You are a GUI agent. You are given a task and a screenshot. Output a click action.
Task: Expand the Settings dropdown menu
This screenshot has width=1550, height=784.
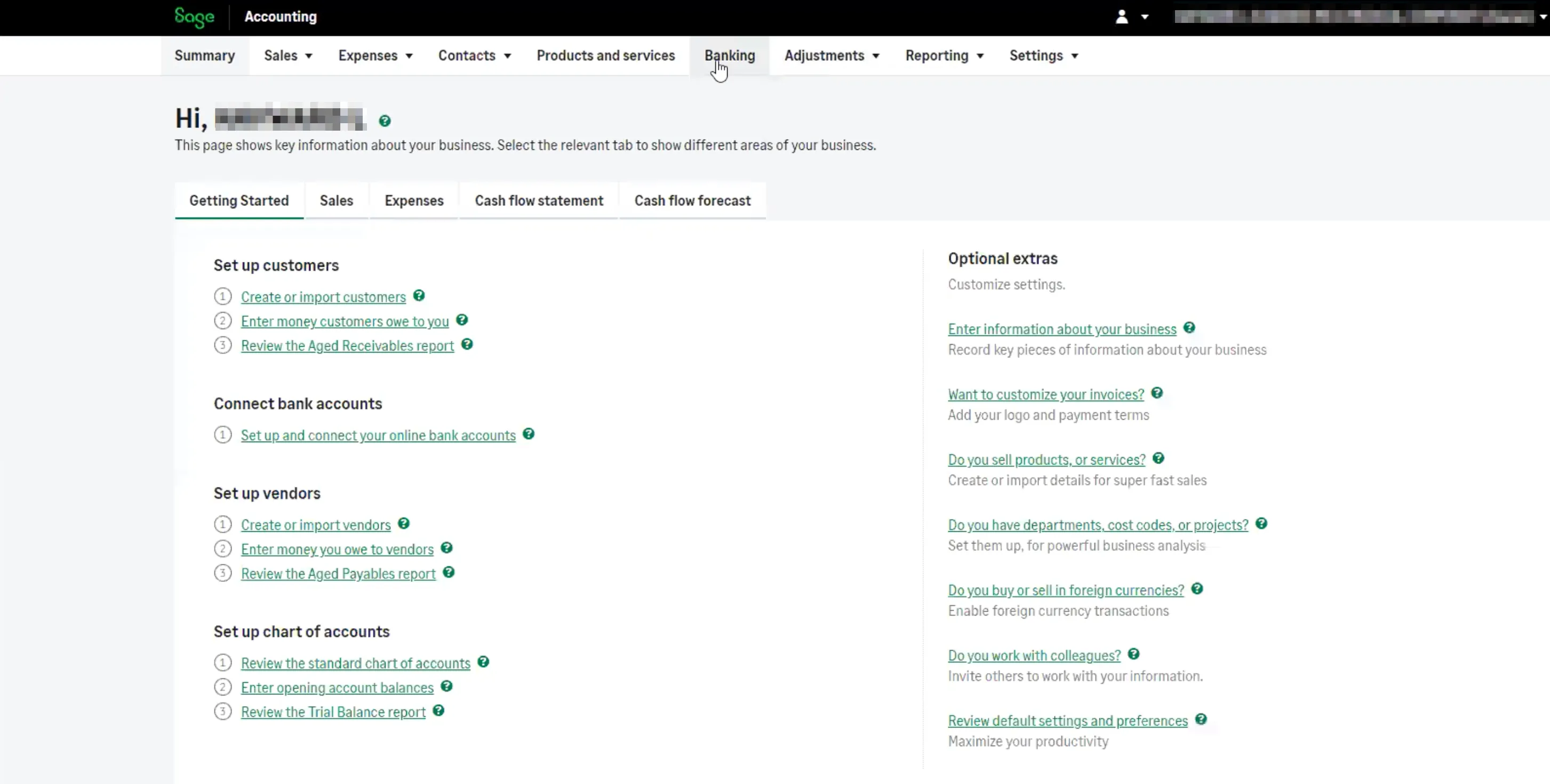(x=1043, y=55)
